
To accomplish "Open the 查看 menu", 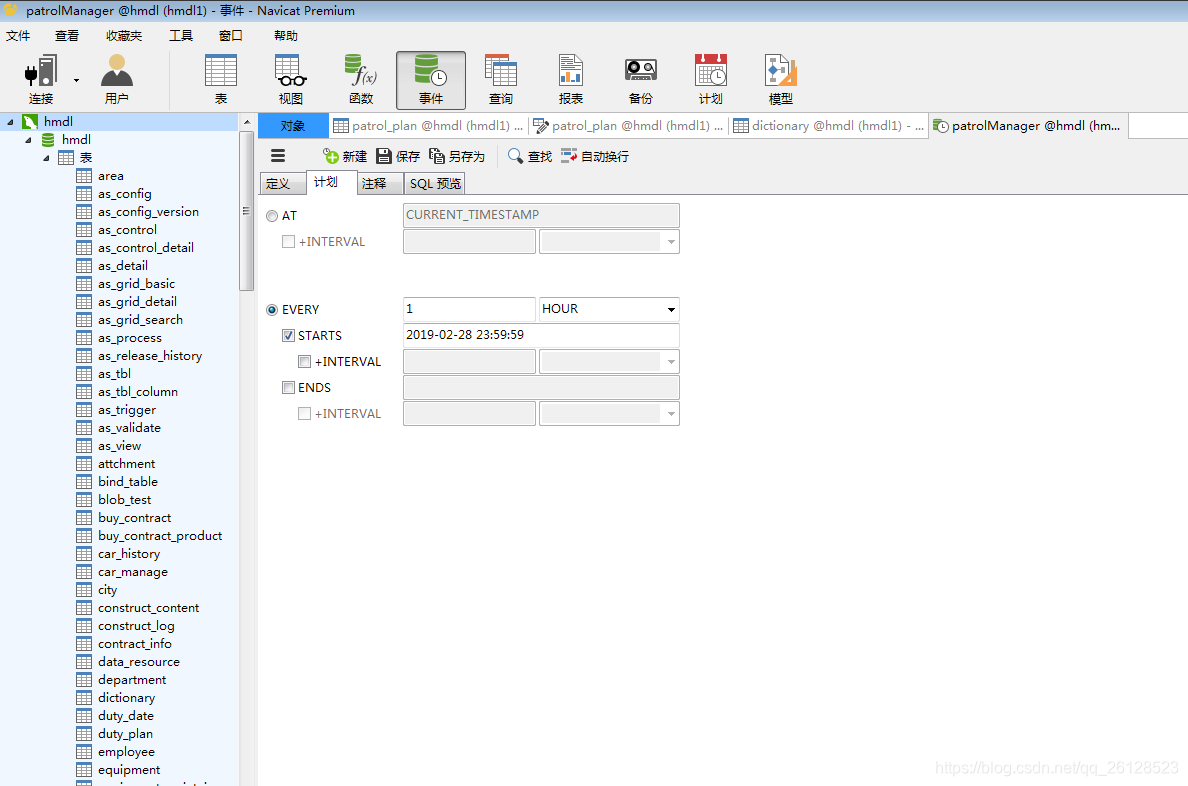I will click(x=67, y=36).
